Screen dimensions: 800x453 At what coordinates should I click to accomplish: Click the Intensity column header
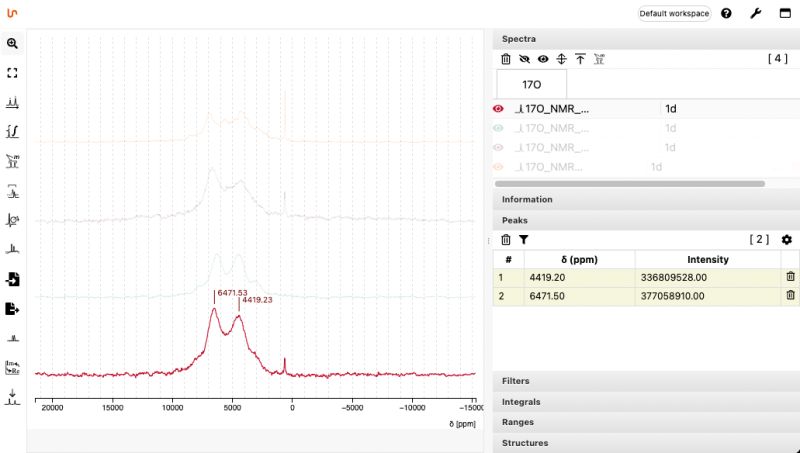[708, 260]
